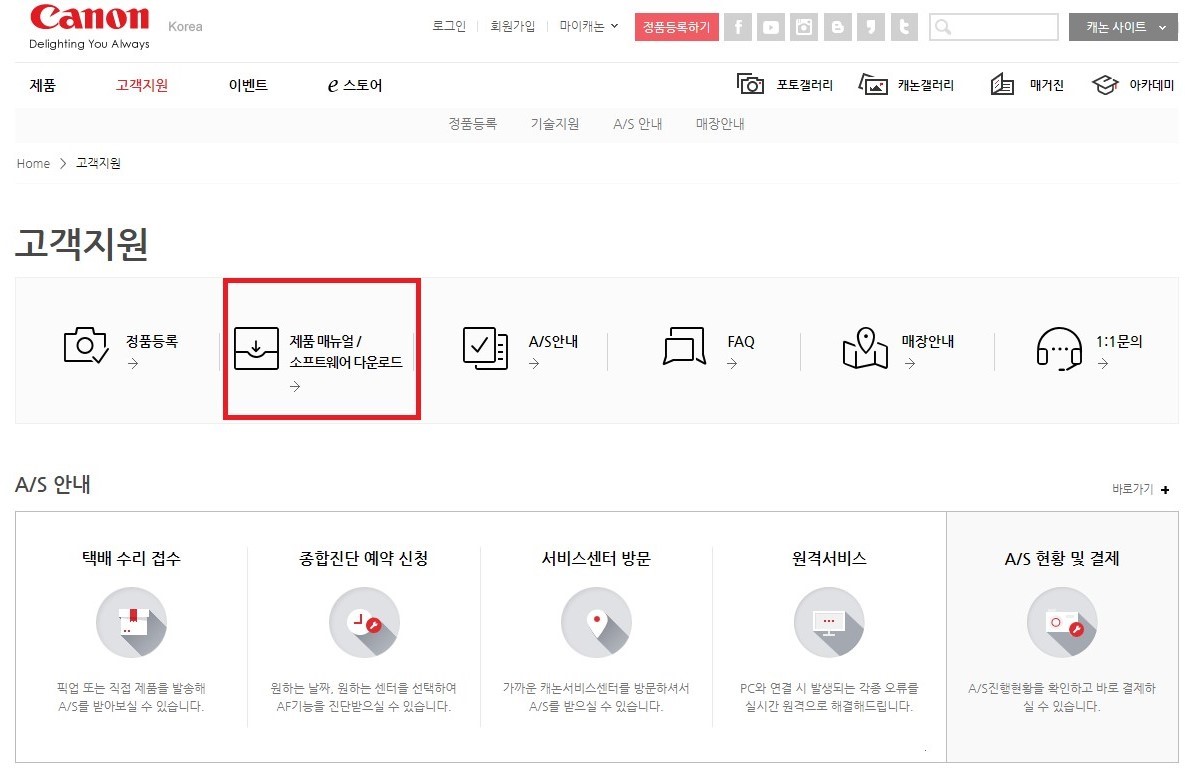Click the 고객지원 breadcrumb
The image size is (1185, 778).
point(98,163)
